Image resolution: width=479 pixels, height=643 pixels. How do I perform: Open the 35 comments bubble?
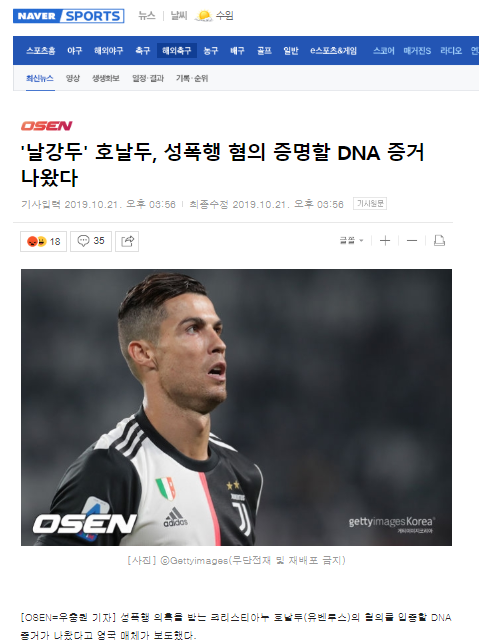(x=91, y=241)
